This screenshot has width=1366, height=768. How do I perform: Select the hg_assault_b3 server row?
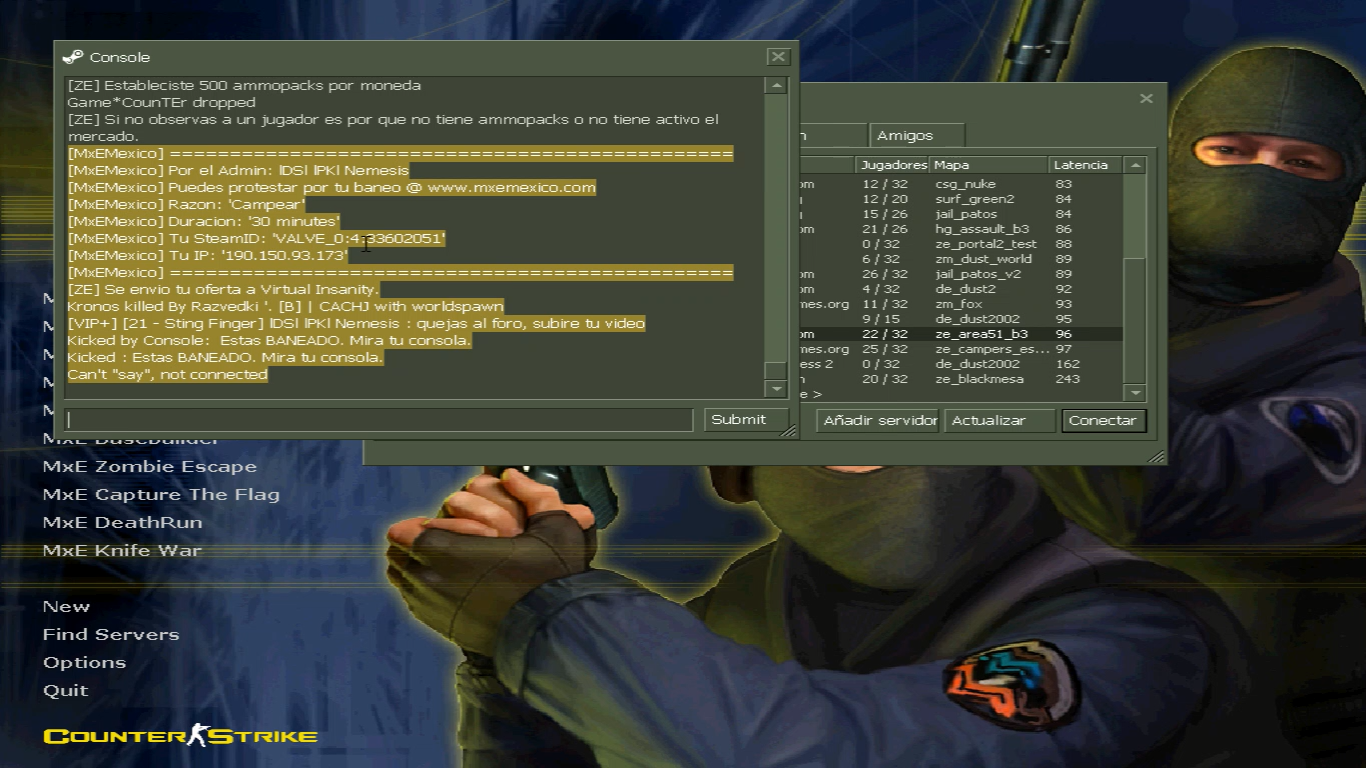961,229
